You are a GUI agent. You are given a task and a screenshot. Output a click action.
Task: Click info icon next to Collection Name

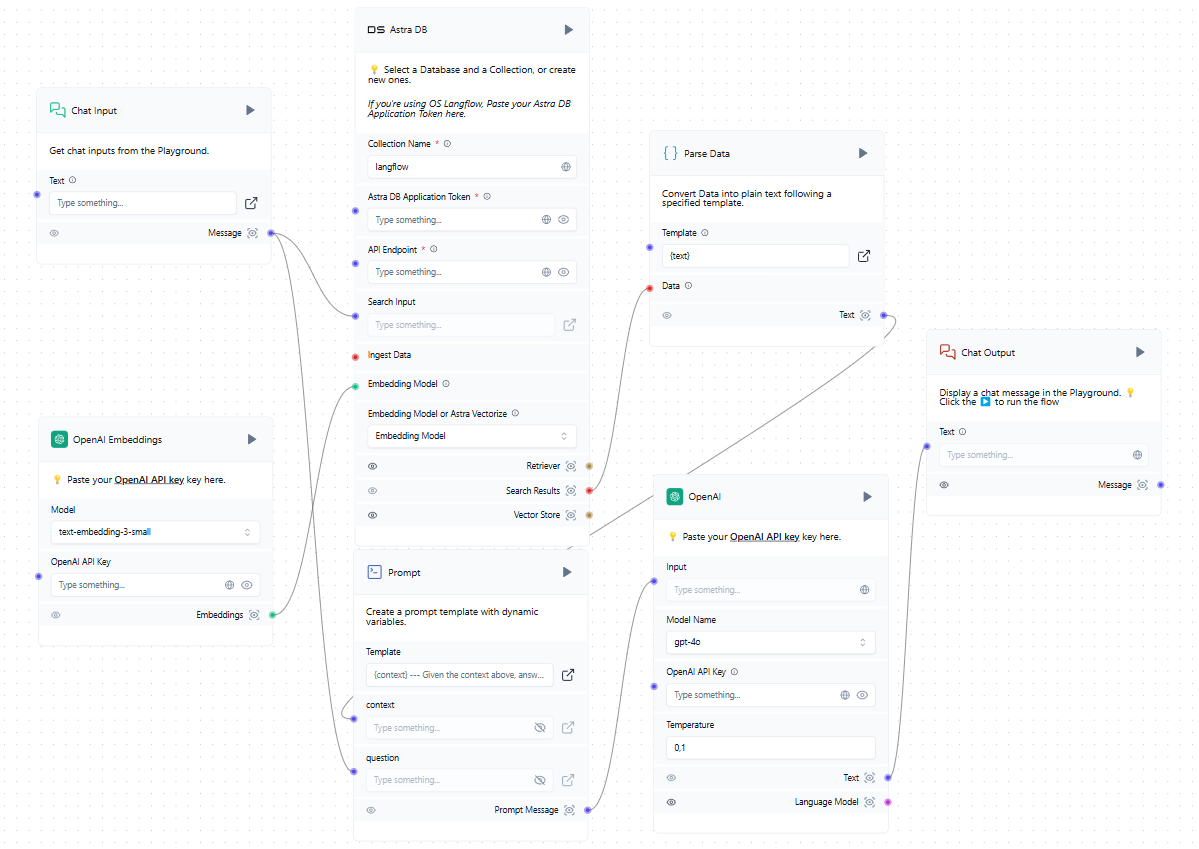pyautogui.click(x=447, y=144)
